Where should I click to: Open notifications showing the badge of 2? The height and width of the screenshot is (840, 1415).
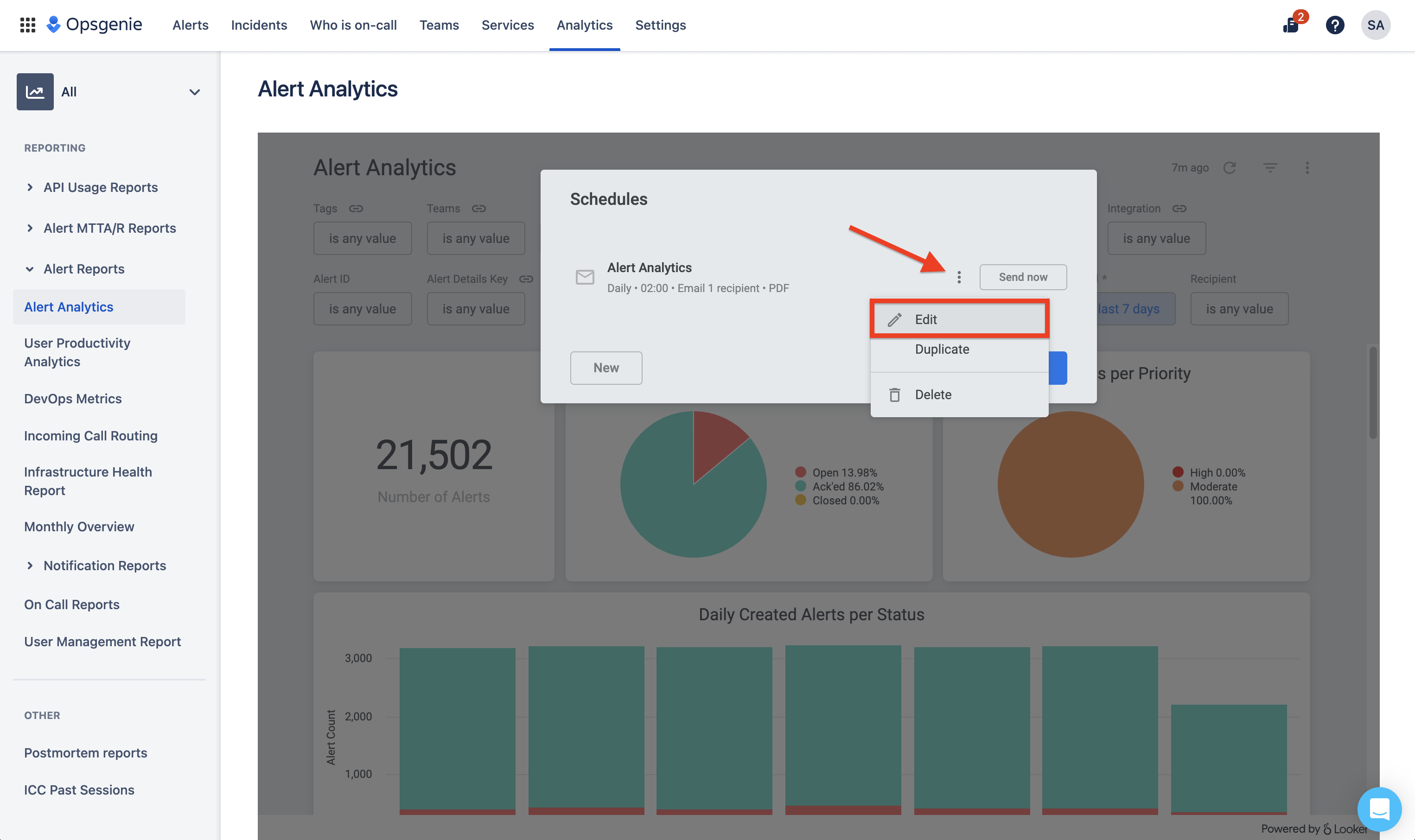pos(1291,25)
